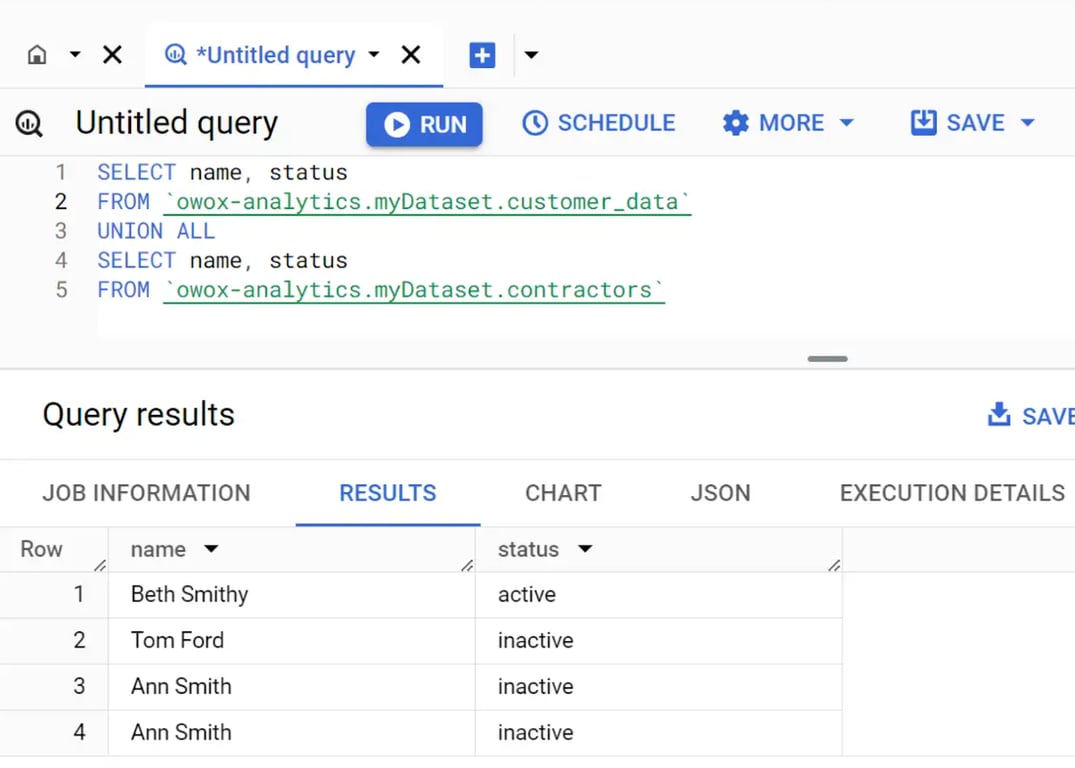This screenshot has width=1075, height=768.
Task: Click the home tab icon
Action: tap(37, 54)
